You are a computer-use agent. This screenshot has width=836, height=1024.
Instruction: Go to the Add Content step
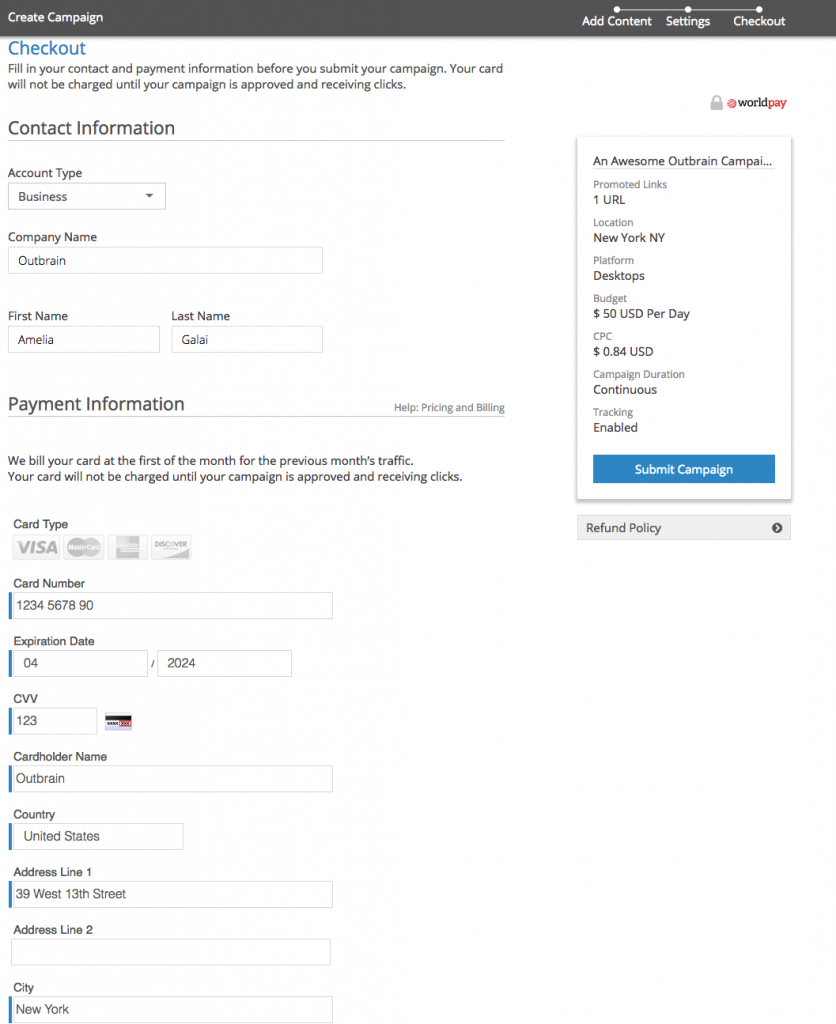point(617,21)
